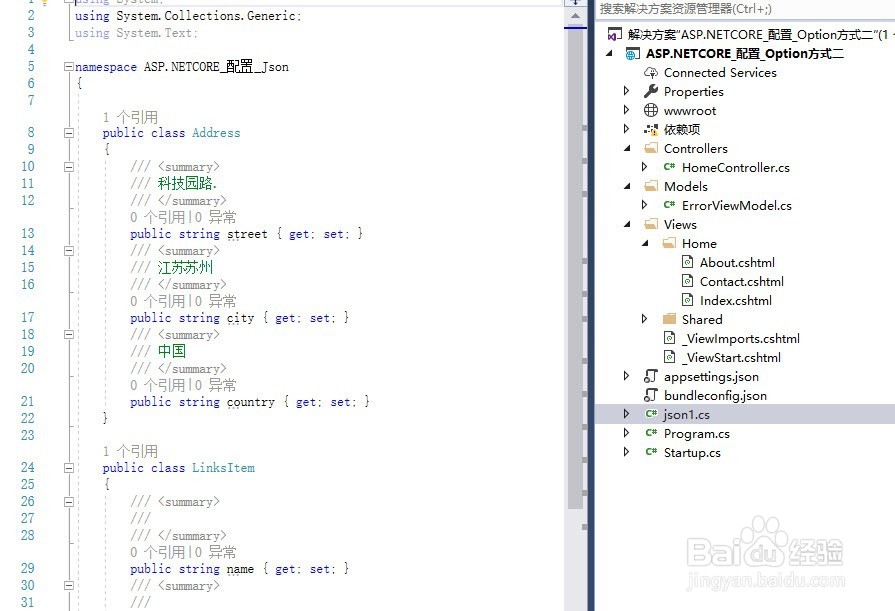Collapse the summary comment above city property
The height and width of the screenshot is (611, 895).
click(x=69, y=251)
